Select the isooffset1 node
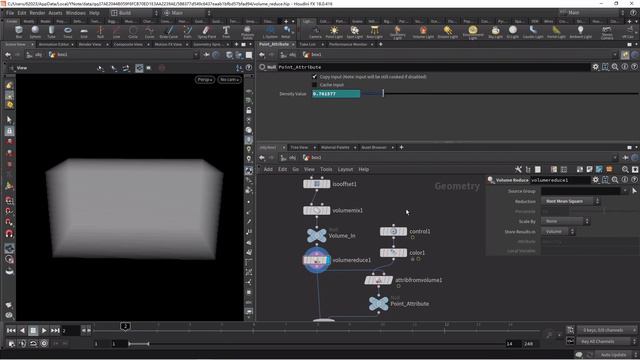 316,184
